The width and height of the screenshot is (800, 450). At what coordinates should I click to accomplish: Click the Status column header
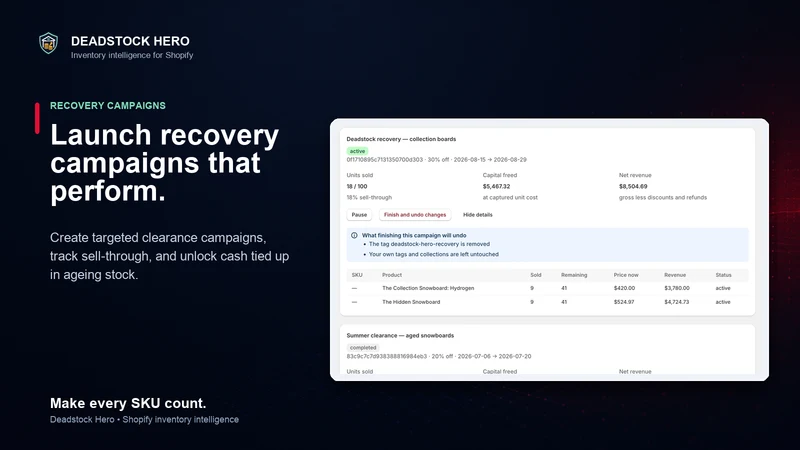pyautogui.click(x=723, y=275)
